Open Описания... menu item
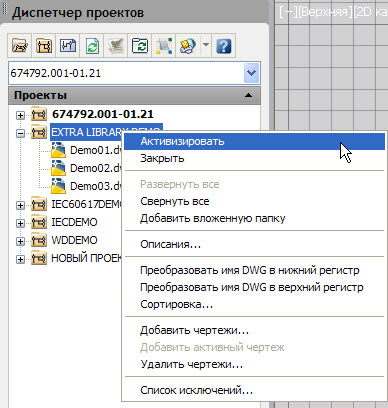This screenshot has width=388, height=408. tap(255, 244)
